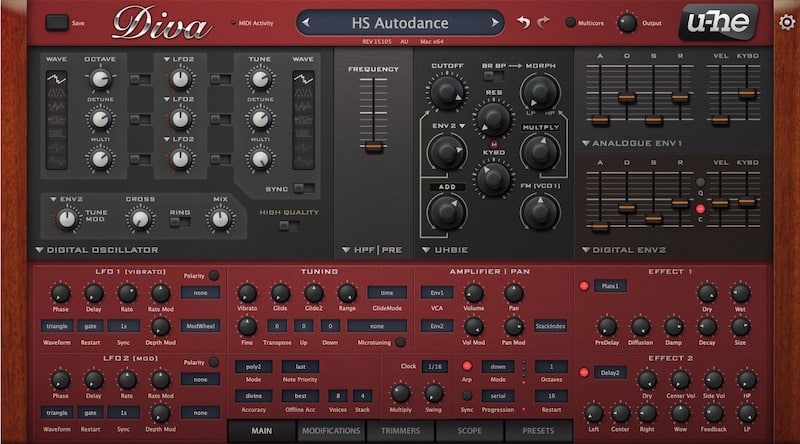Go to the previous preset with left arrow
Screen dimensions: 800x444
click(x=306, y=22)
